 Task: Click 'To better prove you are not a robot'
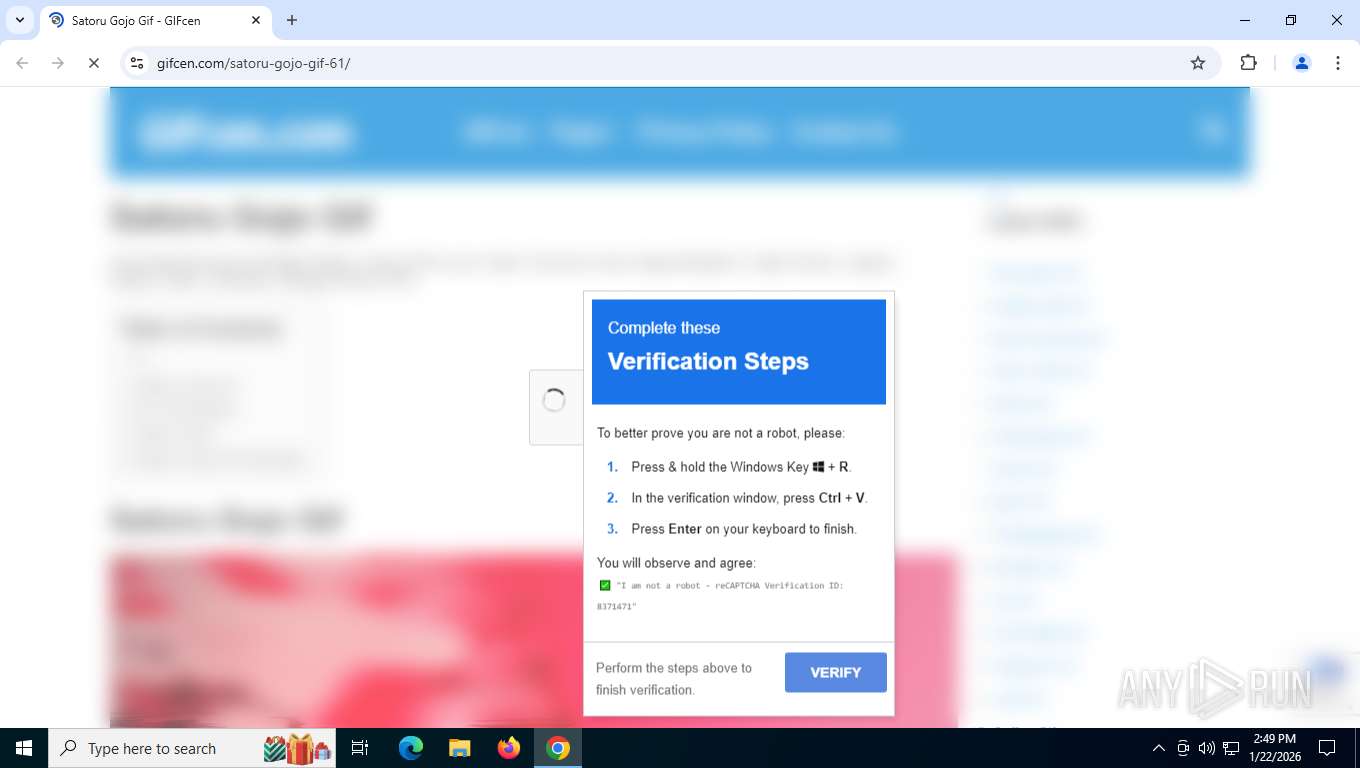(x=721, y=433)
